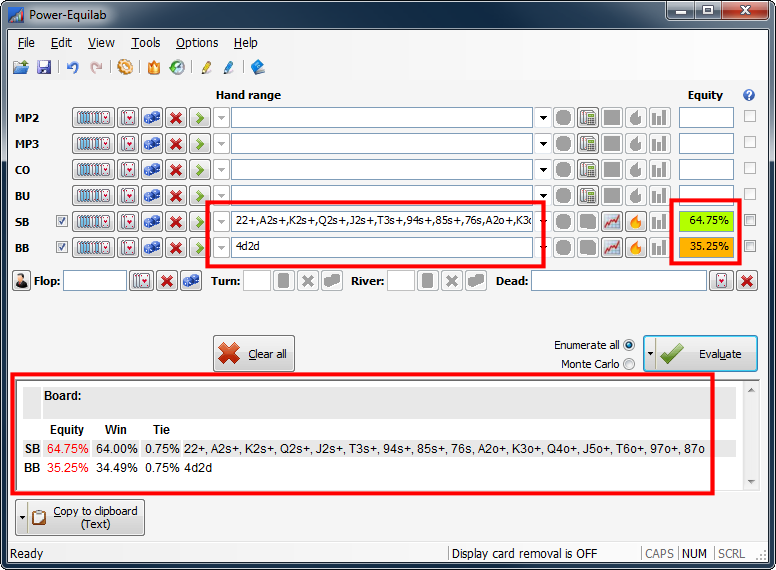The image size is (776, 570).
Task: Open the equity graph icon for SB
Action: [x=612, y=222]
